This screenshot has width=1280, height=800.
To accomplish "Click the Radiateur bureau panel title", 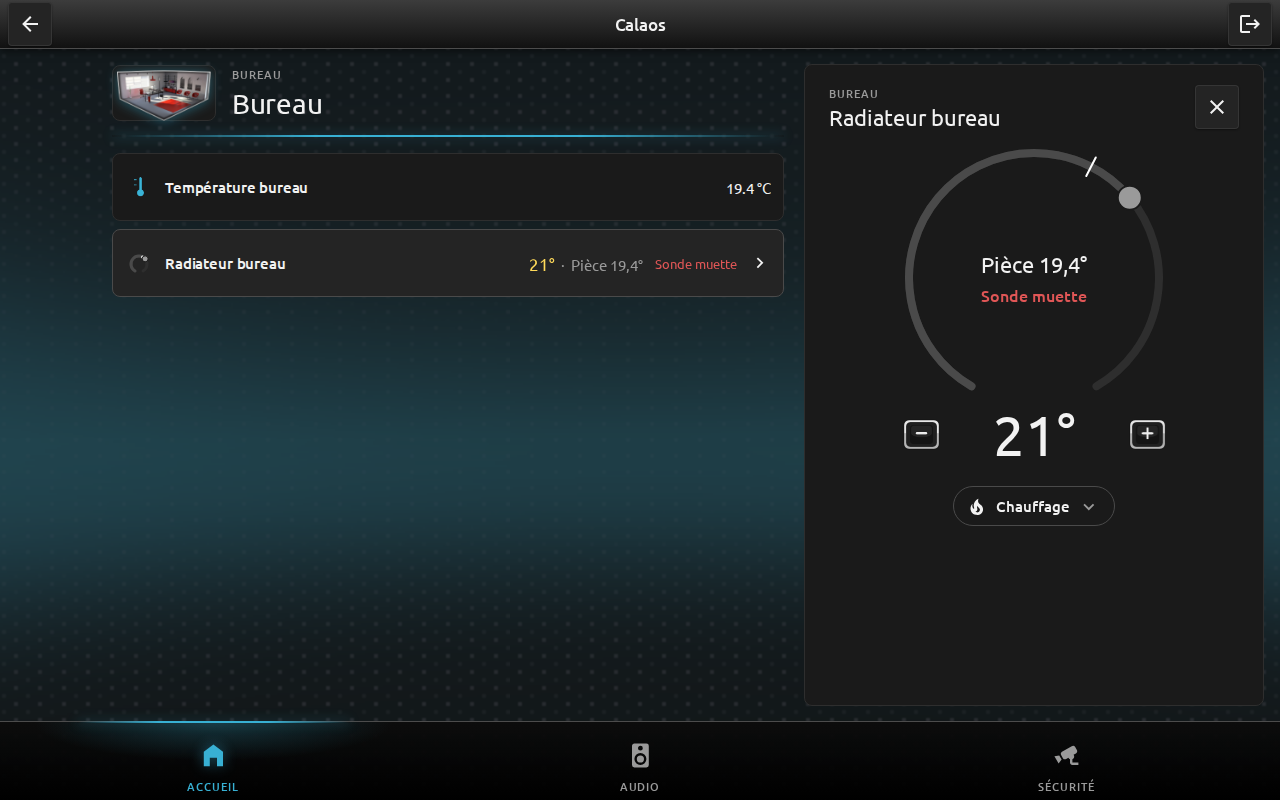I will coord(915,118).
